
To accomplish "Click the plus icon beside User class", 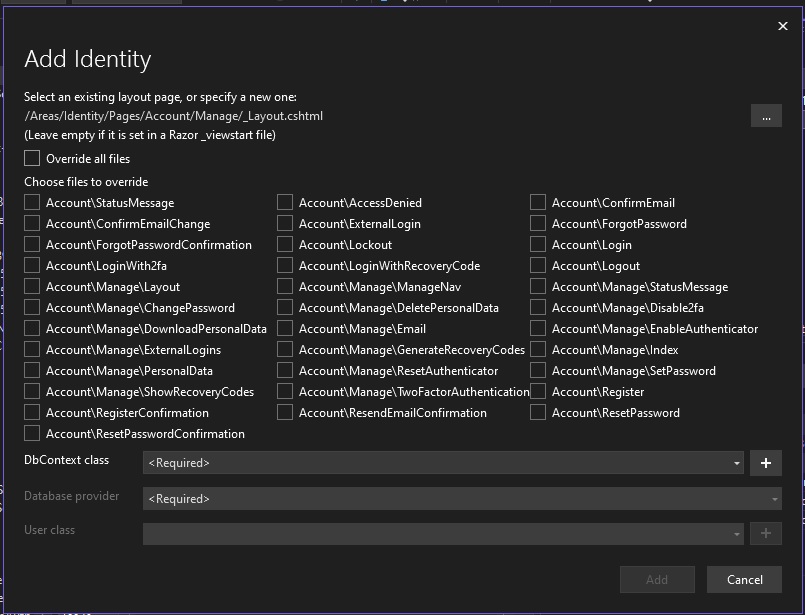I will click(765, 533).
